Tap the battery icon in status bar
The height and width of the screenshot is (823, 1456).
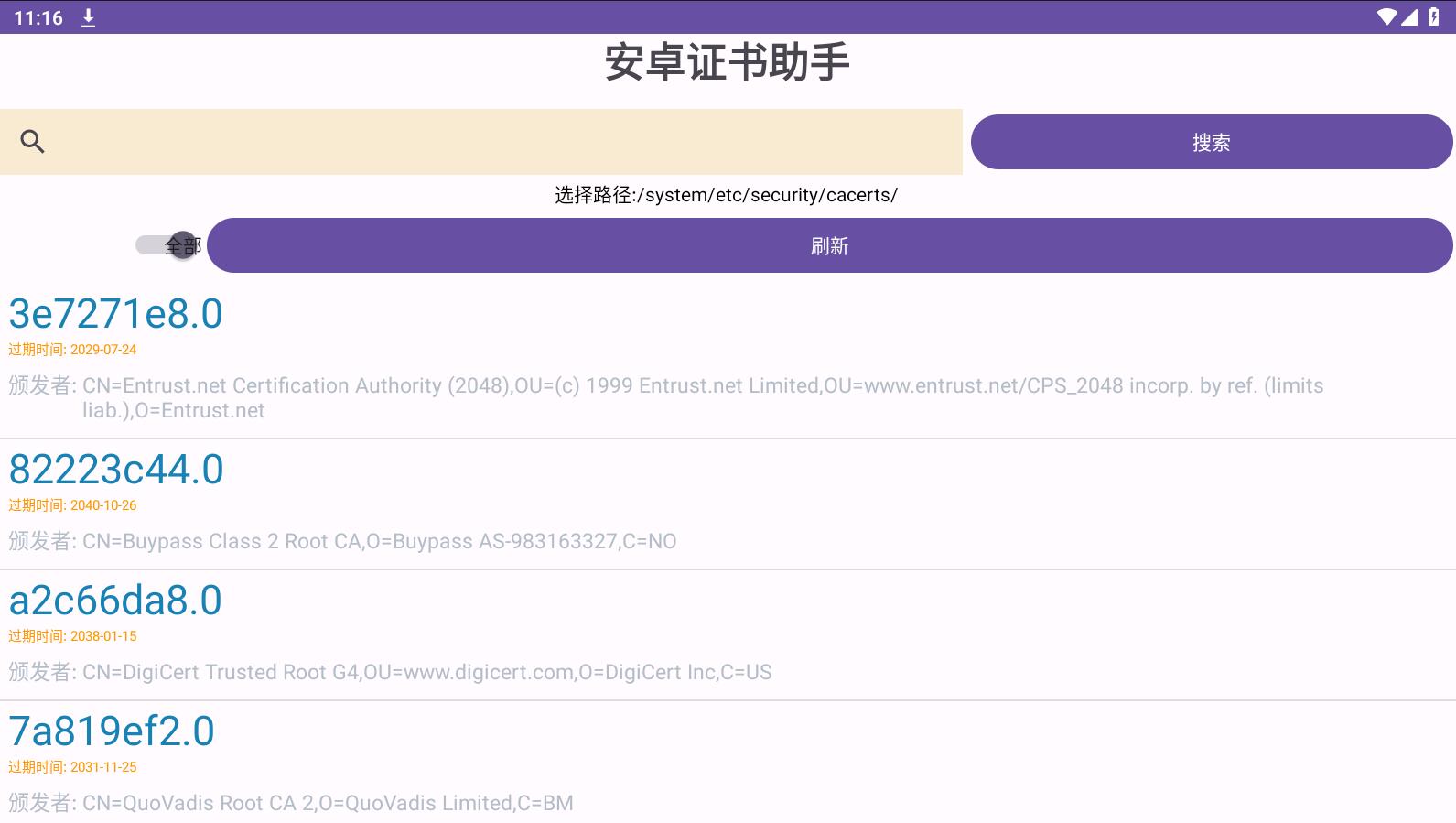(x=1433, y=17)
